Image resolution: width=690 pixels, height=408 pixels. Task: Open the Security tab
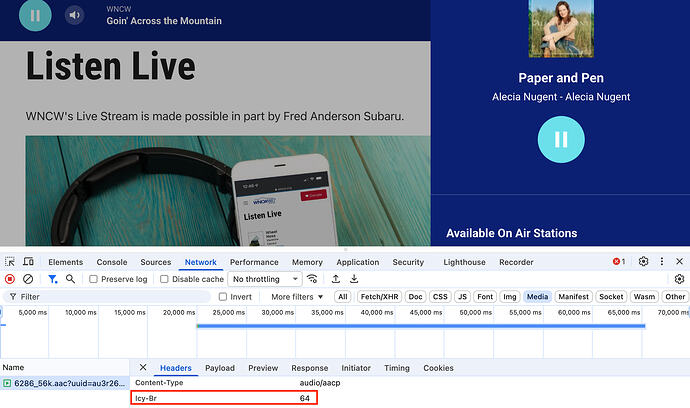408,262
